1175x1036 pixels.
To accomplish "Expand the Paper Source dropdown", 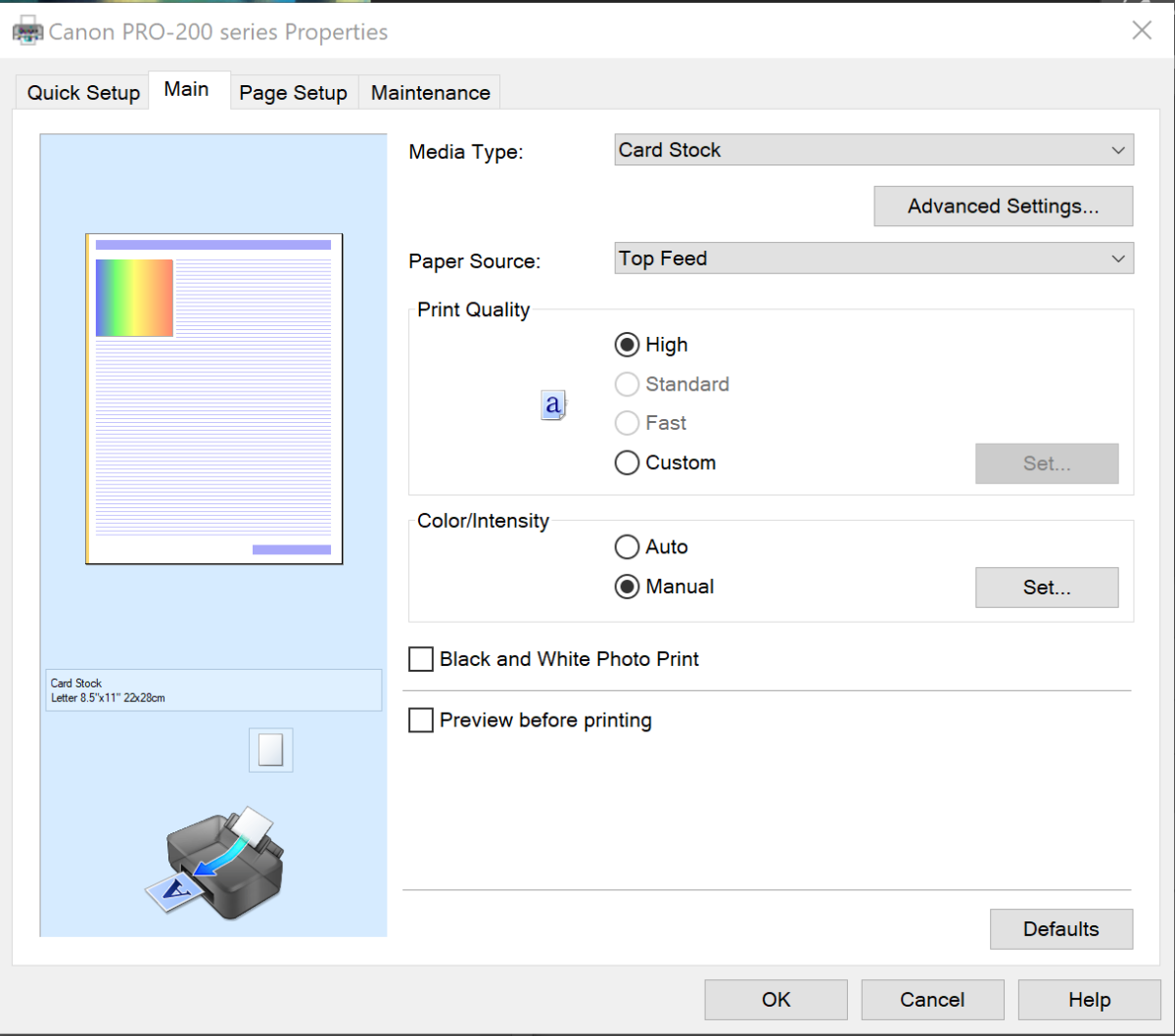I will [873, 259].
